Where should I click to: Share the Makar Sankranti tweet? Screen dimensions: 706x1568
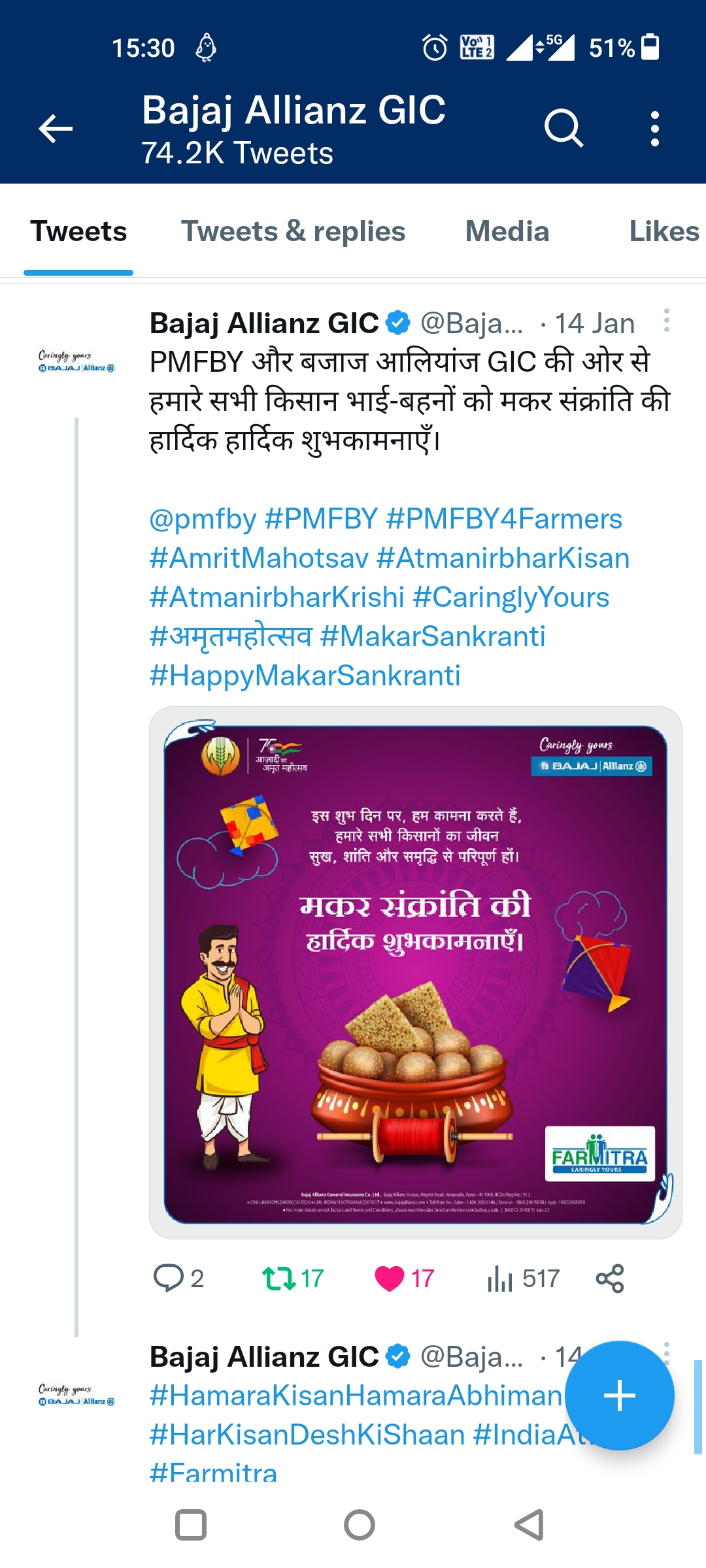click(x=610, y=1278)
